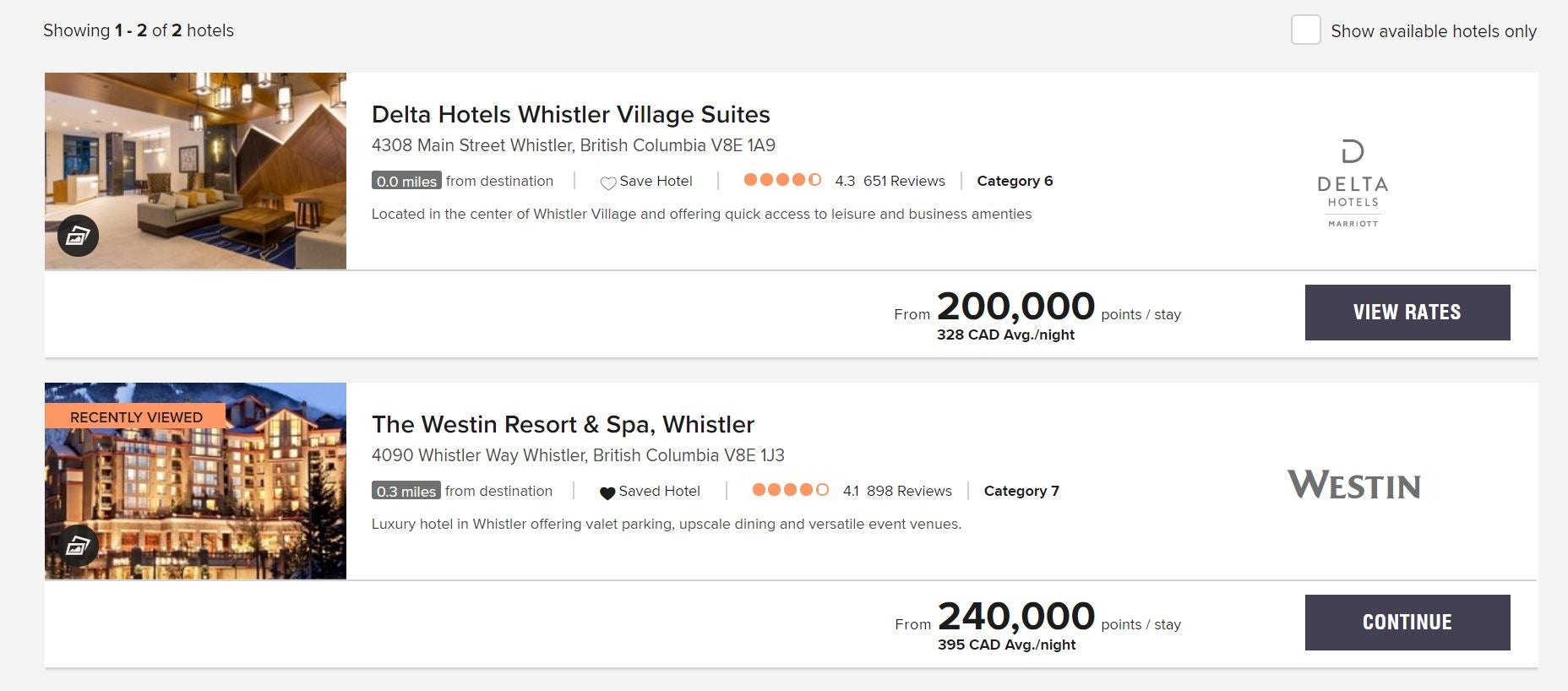Viewport: 1568px width, 691px height.
Task: Click the Westin brand logo
Action: 1353,486
